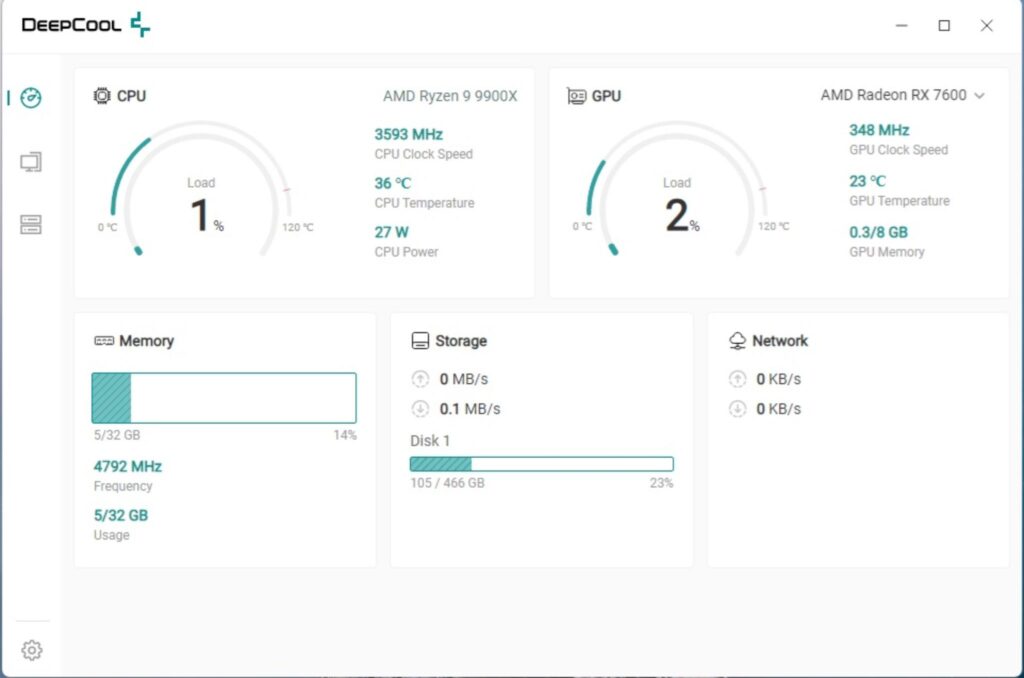This screenshot has width=1024, height=678.
Task: Minimize the DeepCool window
Action: 901,25
